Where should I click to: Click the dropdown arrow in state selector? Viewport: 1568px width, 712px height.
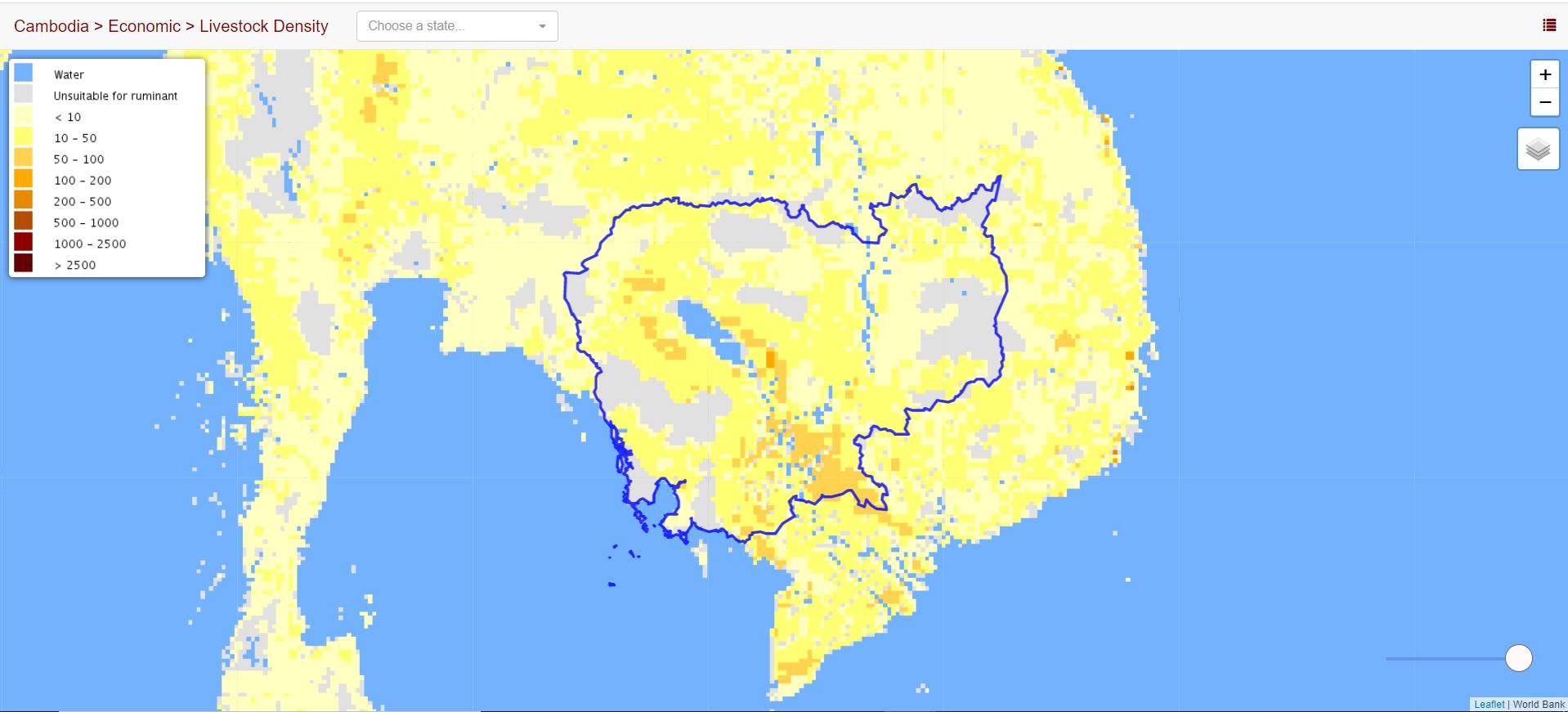click(x=542, y=27)
